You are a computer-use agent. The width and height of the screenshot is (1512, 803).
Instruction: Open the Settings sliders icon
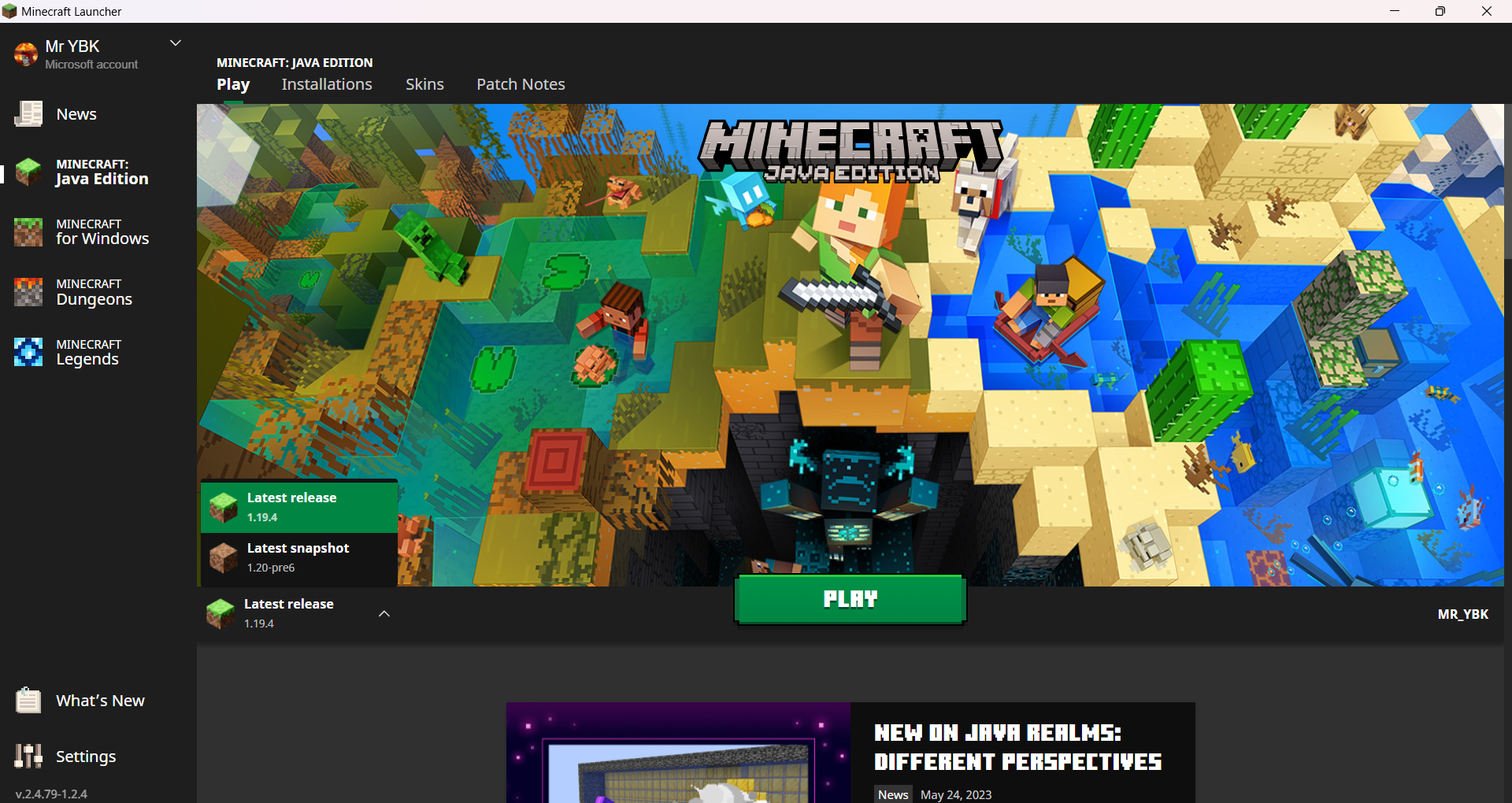28,756
